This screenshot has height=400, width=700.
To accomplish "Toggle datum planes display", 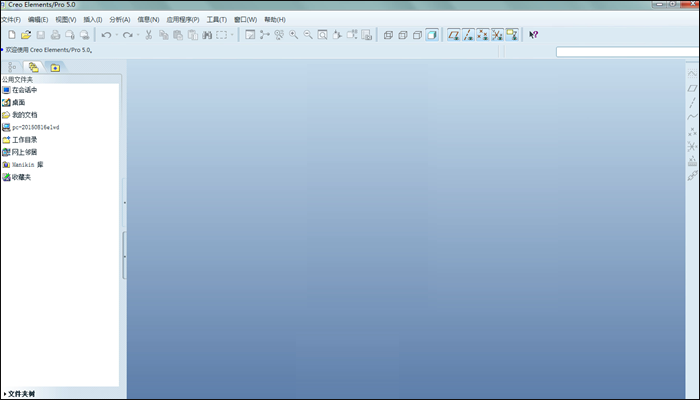I will [x=454, y=35].
